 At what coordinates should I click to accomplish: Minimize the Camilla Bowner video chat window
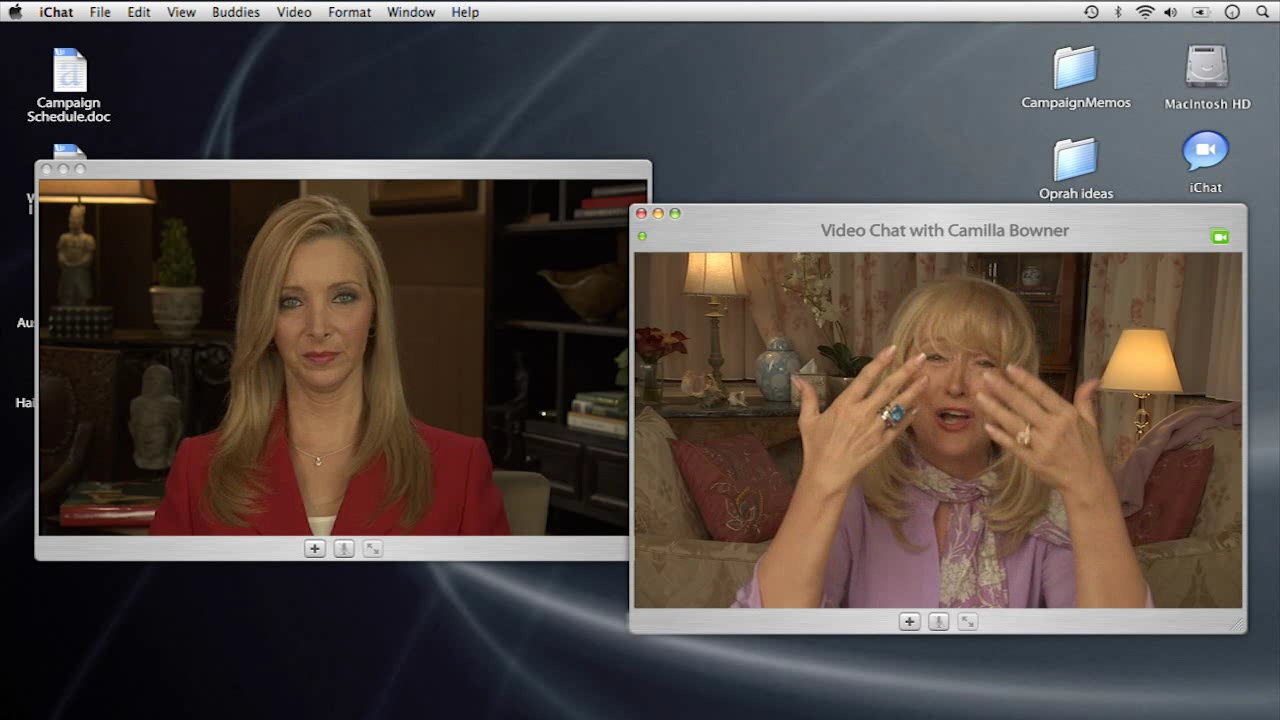pyautogui.click(x=658, y=213)
